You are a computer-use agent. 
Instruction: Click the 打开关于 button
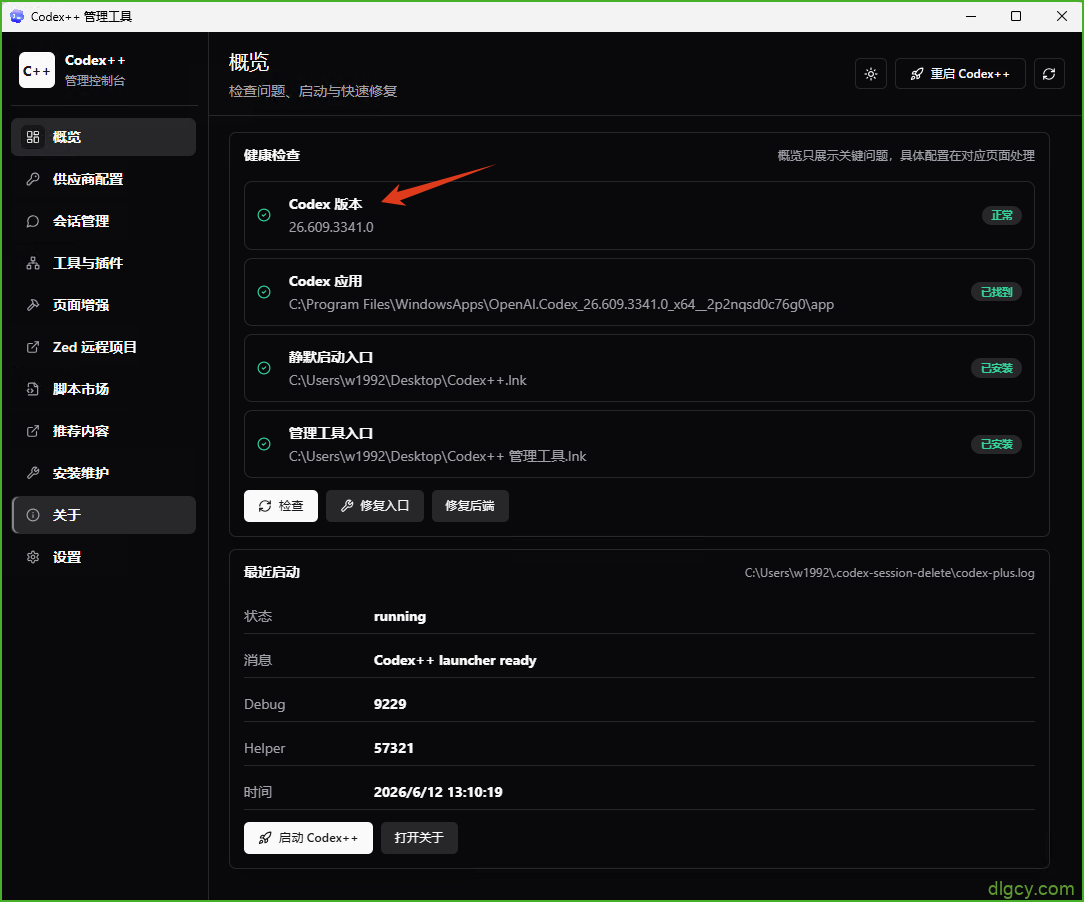coord(419,838)
